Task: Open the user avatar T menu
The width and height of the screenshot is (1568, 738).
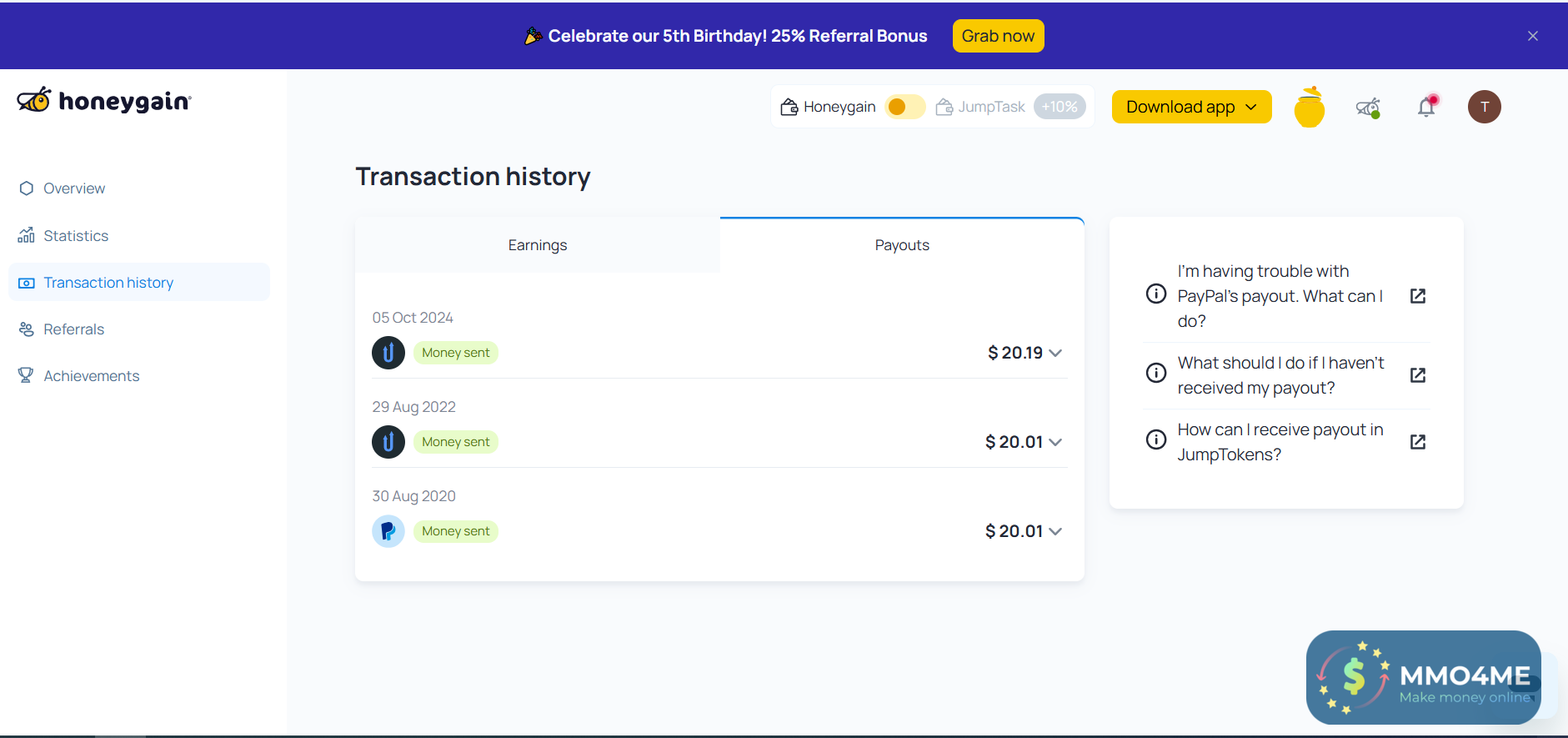Action: coord(1484,107)
